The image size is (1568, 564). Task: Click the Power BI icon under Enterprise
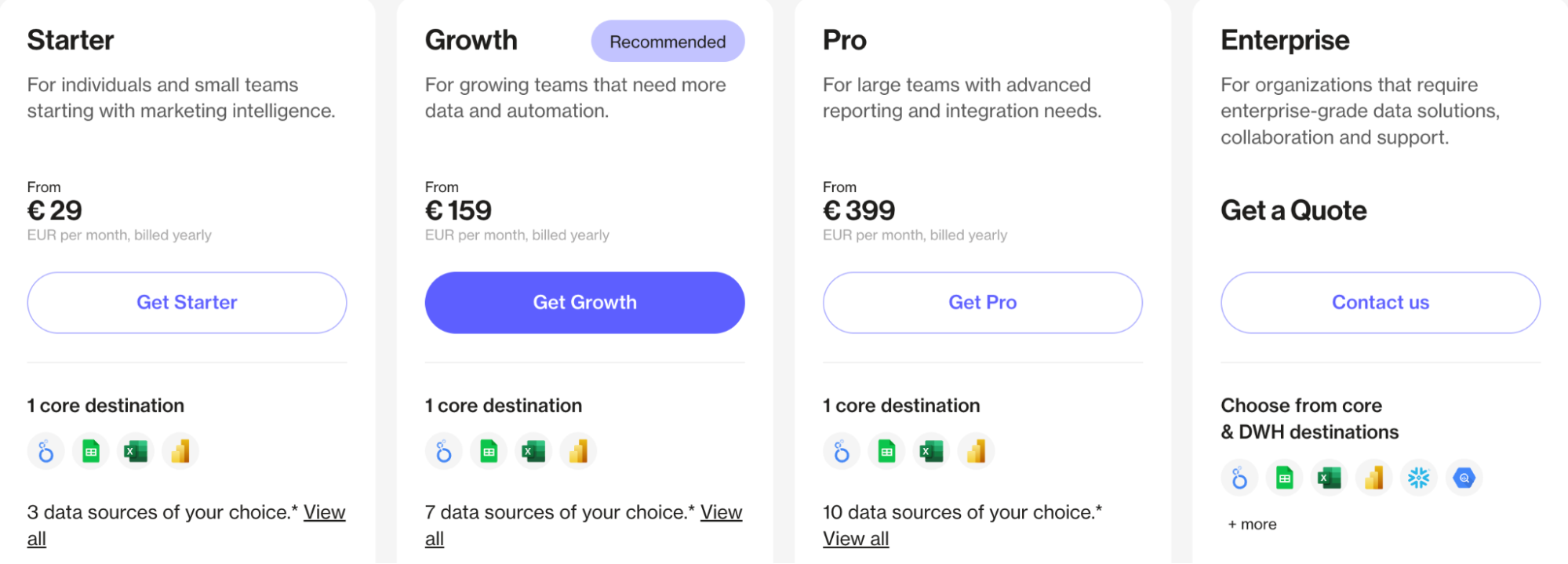[1374, 477]
